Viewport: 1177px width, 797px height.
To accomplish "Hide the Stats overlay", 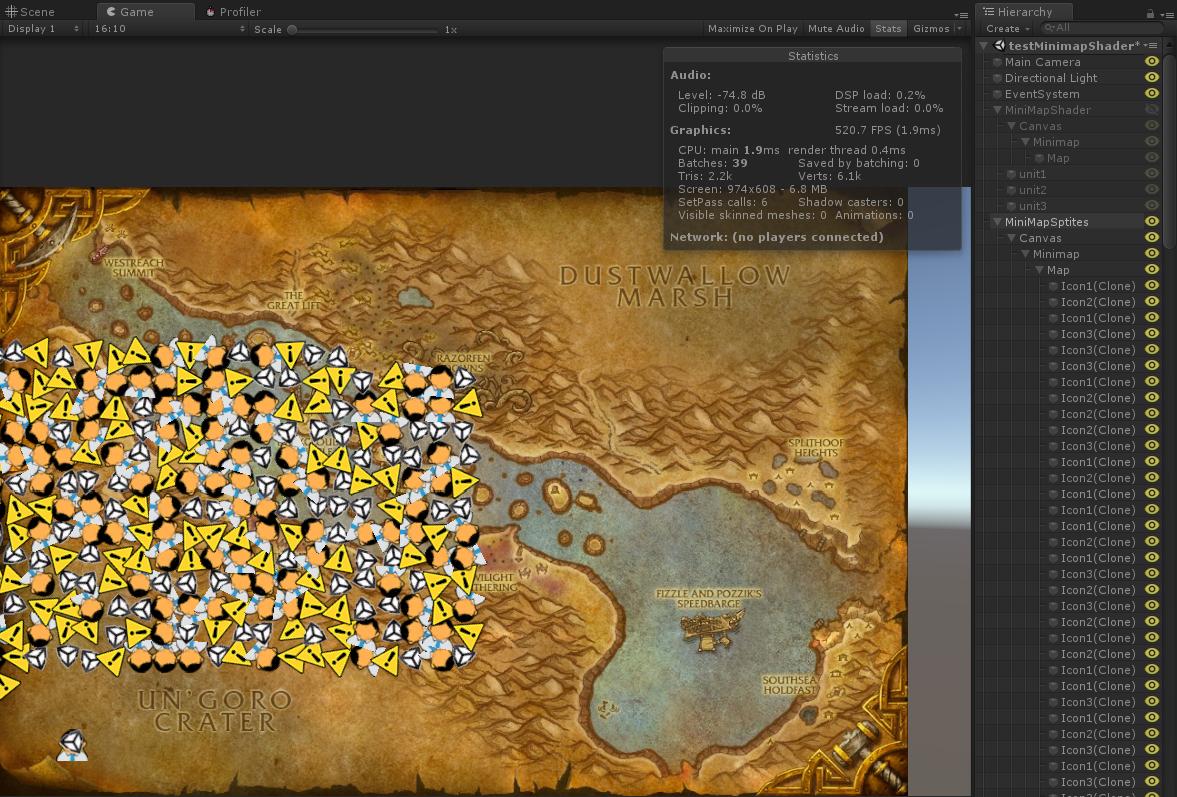I will click(x=888, y=29).
